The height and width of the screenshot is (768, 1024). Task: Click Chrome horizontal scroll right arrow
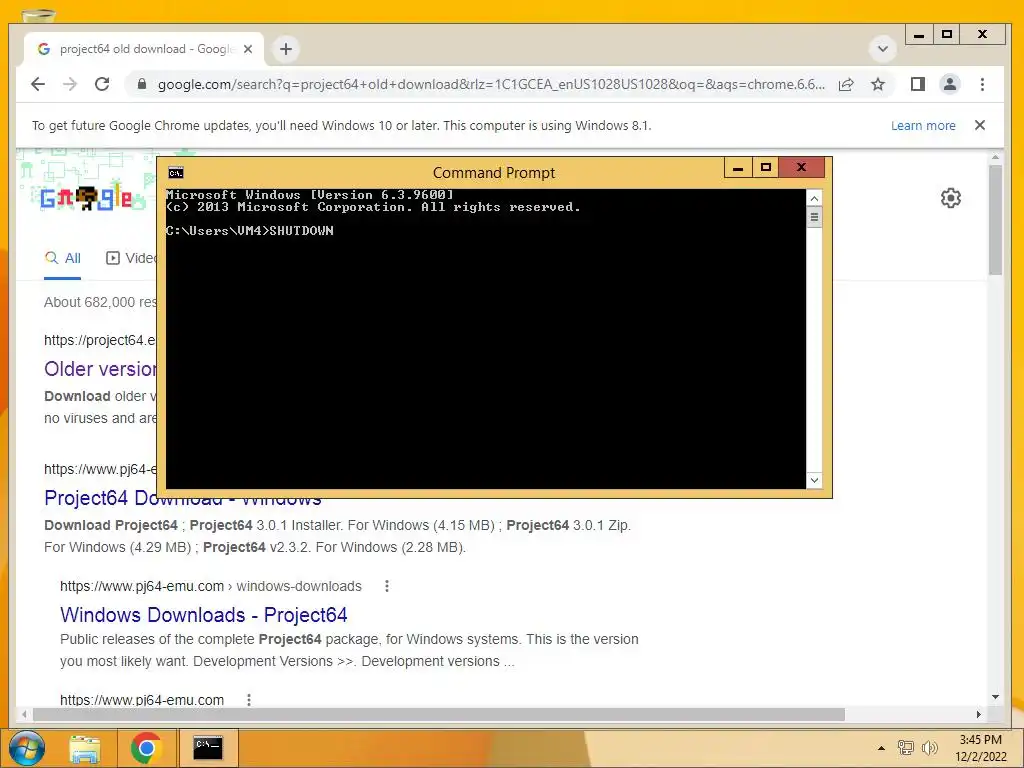(x=978, y=714)
